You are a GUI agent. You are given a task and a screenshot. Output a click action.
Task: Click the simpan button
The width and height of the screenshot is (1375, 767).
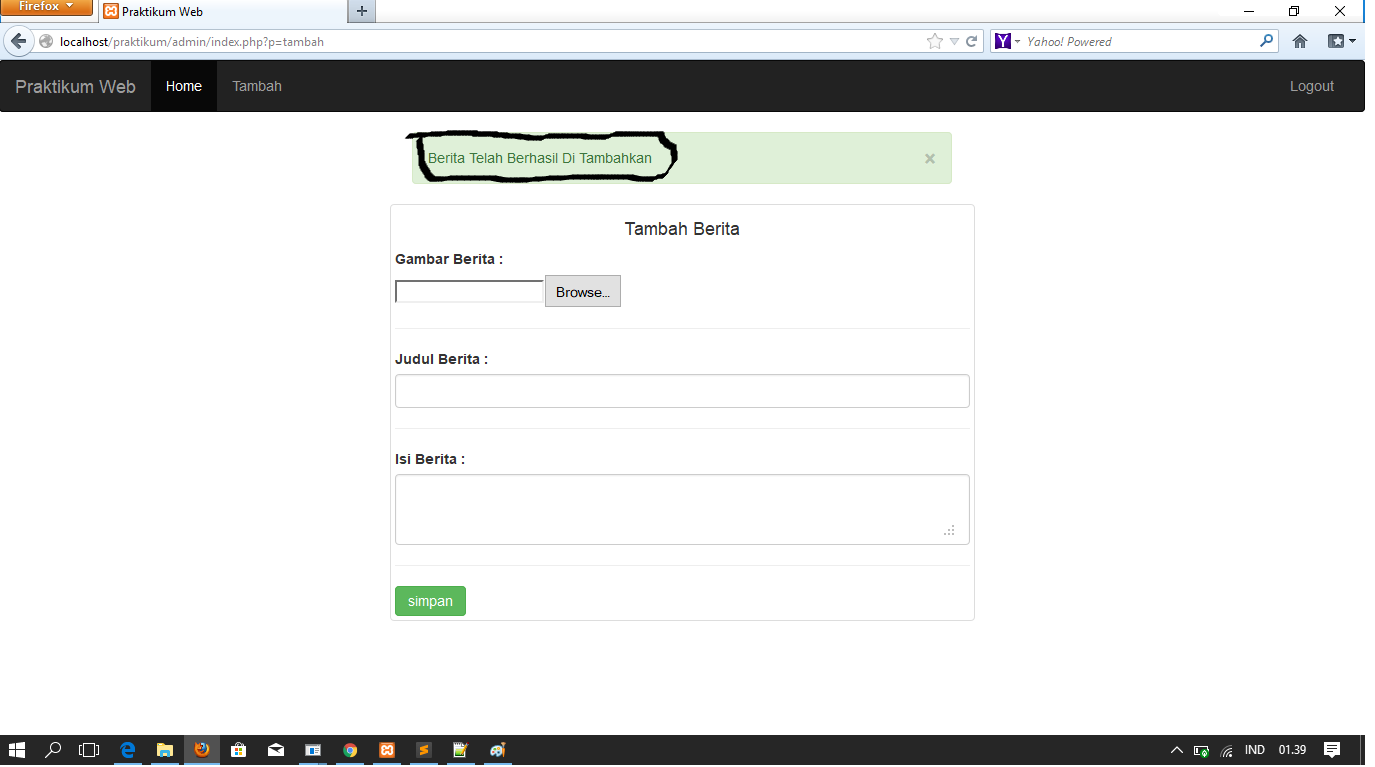point(430,600)
